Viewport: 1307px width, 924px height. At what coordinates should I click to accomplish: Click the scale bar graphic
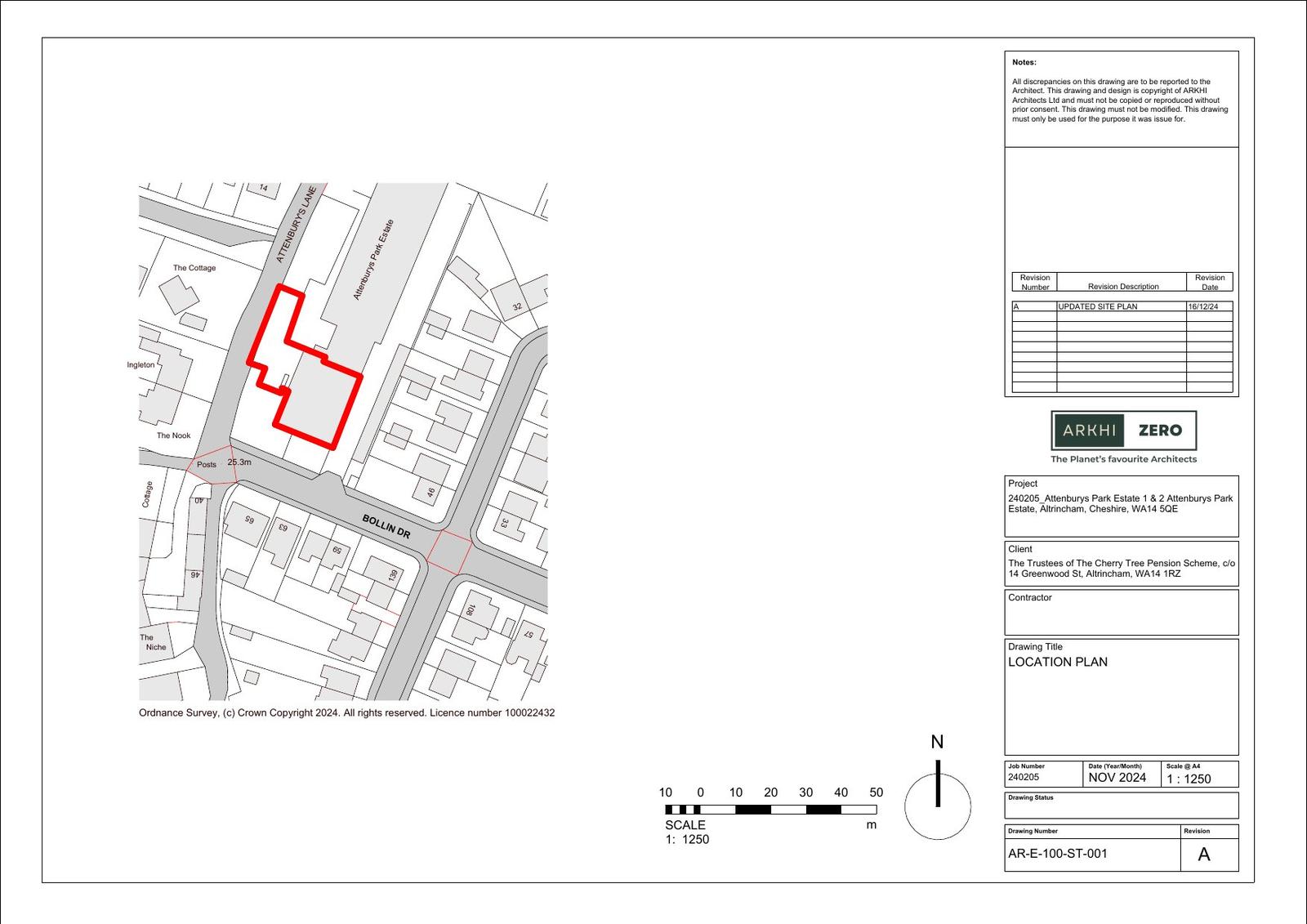pyautogui.click(x=770, y=810)
